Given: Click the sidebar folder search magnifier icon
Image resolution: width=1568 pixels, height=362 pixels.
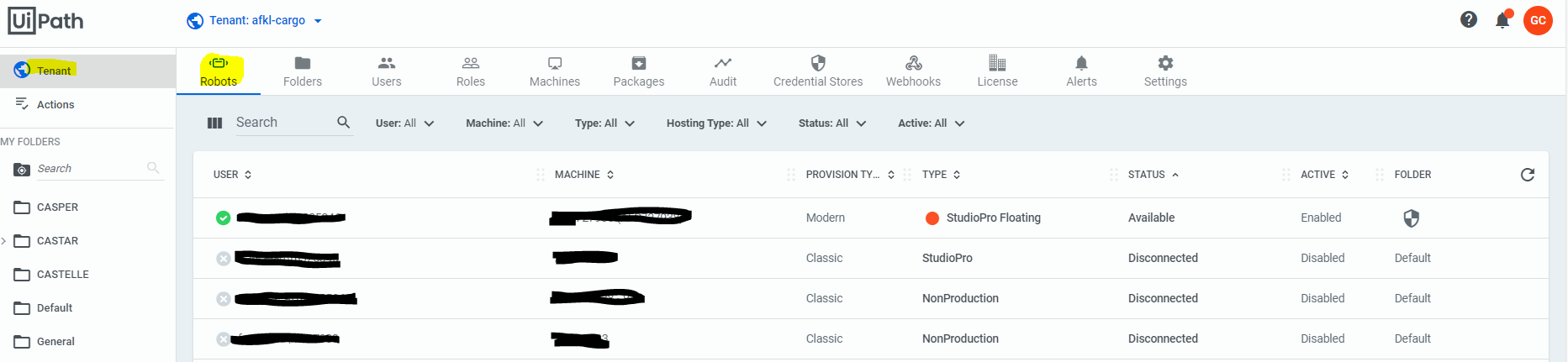Looking at the screenshot, I should coord(153,168).
